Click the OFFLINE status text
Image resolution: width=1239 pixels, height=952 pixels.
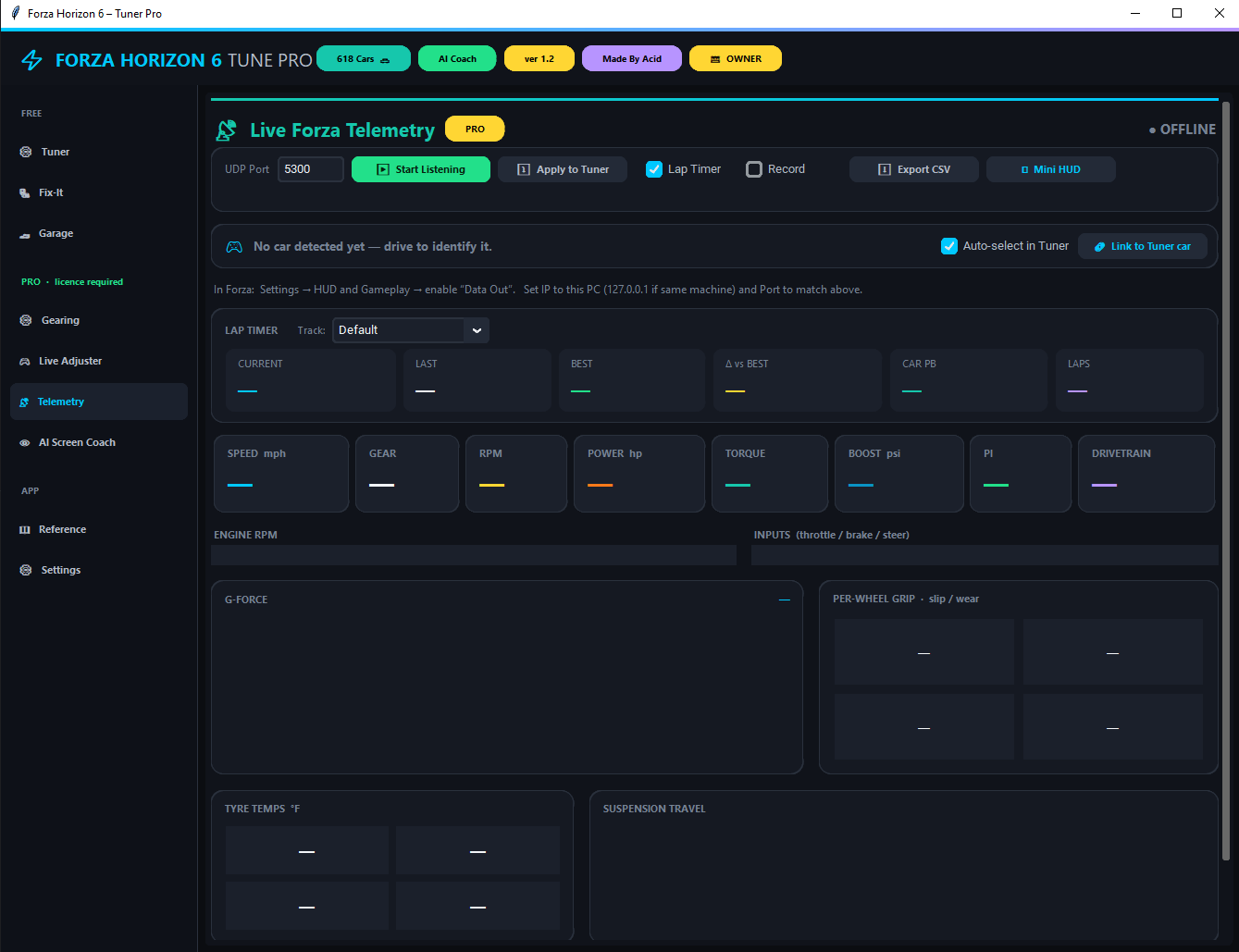click(x=1183, y=130)
